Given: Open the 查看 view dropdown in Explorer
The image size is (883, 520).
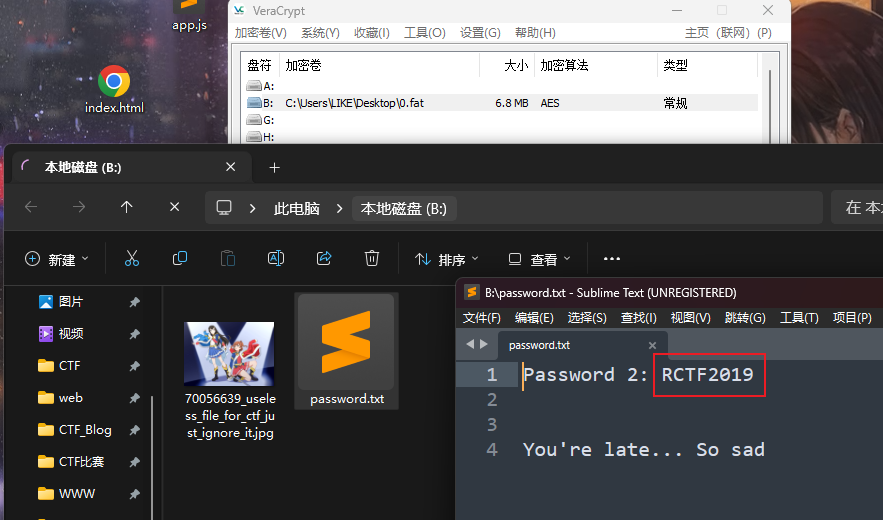Looking at the screenshot, I should point(539,259).
